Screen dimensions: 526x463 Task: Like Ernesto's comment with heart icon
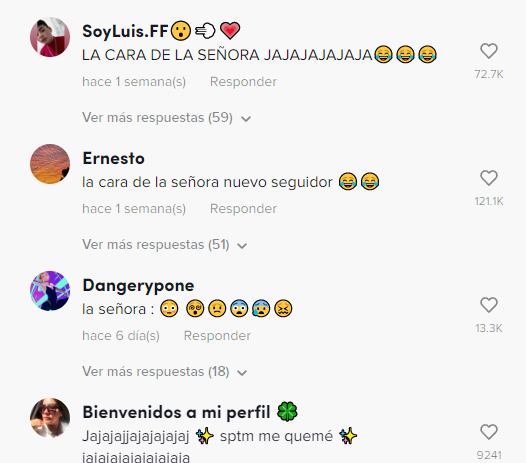click(489, 178)
